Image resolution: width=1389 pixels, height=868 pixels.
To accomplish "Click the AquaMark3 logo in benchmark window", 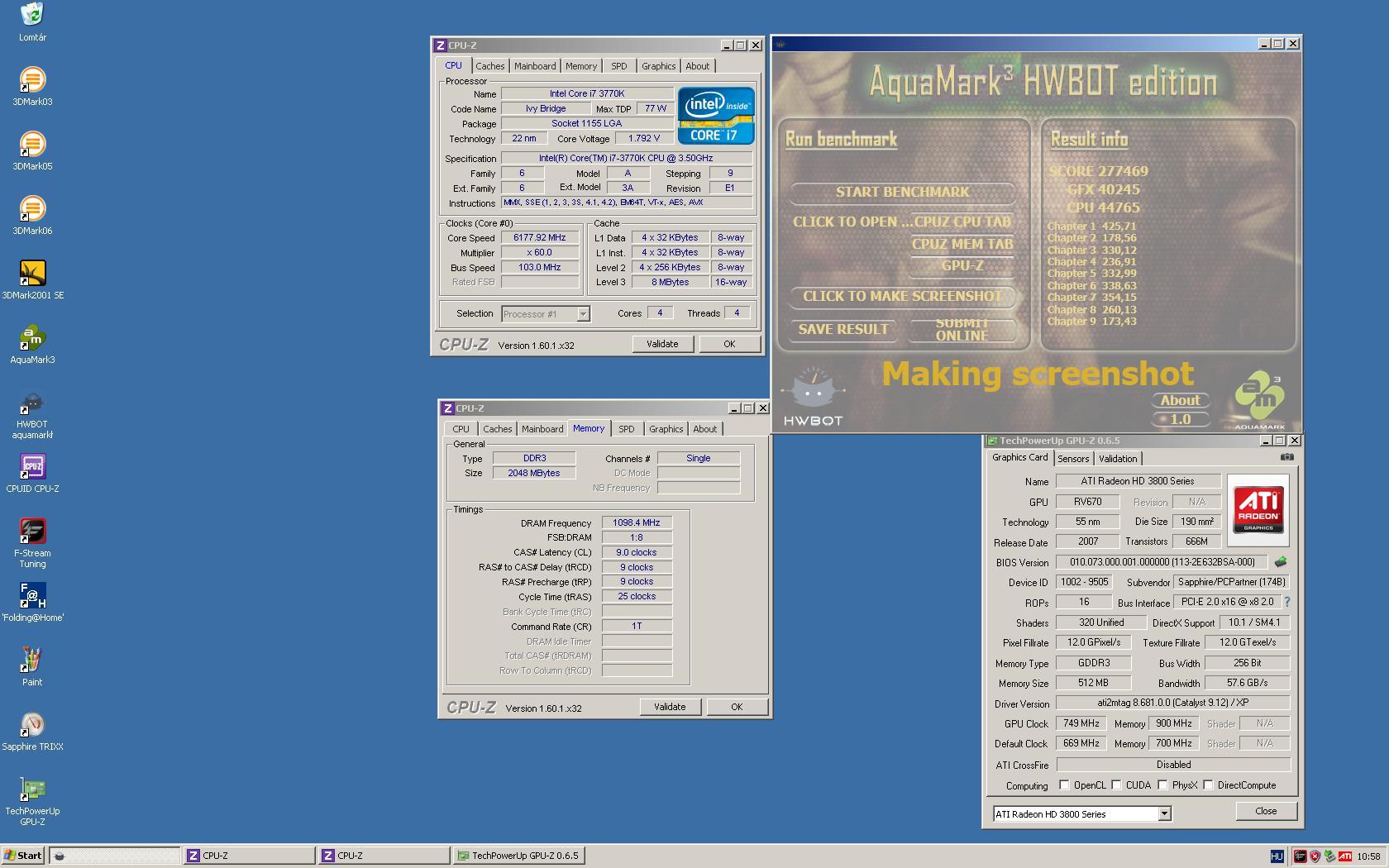I will tap(1259, 402).
